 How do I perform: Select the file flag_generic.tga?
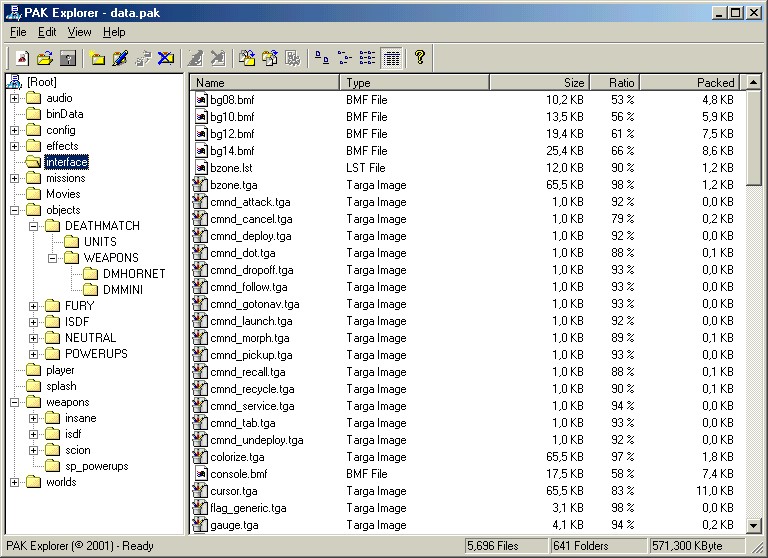coord(248,508)
